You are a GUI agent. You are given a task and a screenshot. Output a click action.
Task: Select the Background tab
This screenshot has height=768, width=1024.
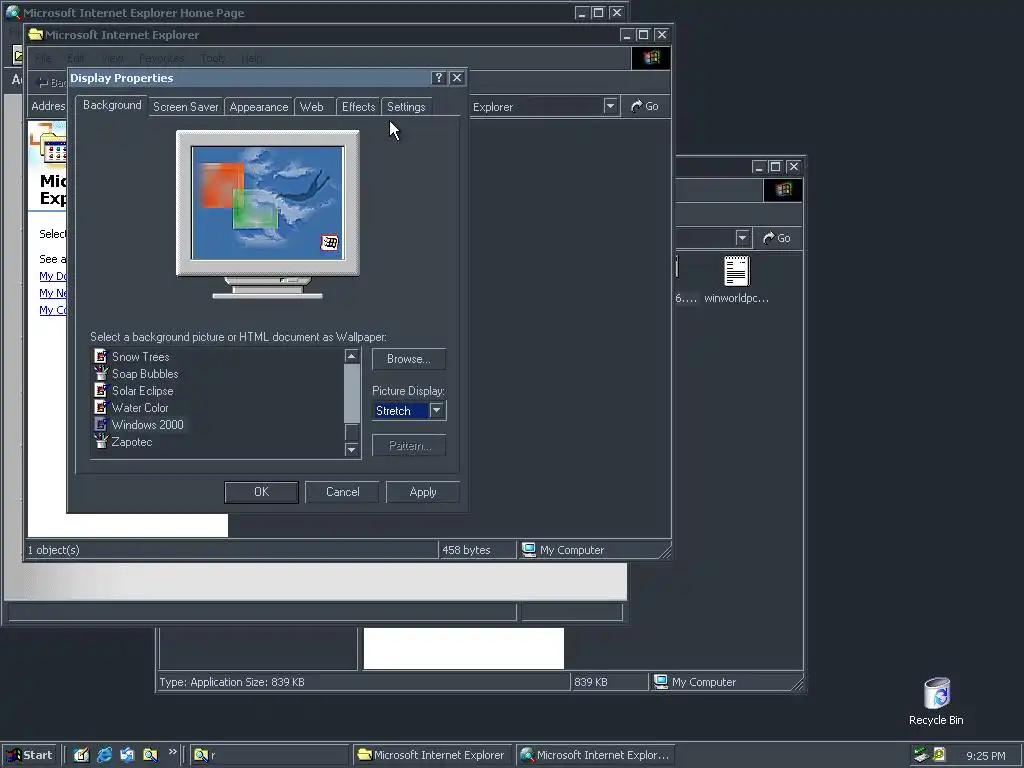(112, 105)
